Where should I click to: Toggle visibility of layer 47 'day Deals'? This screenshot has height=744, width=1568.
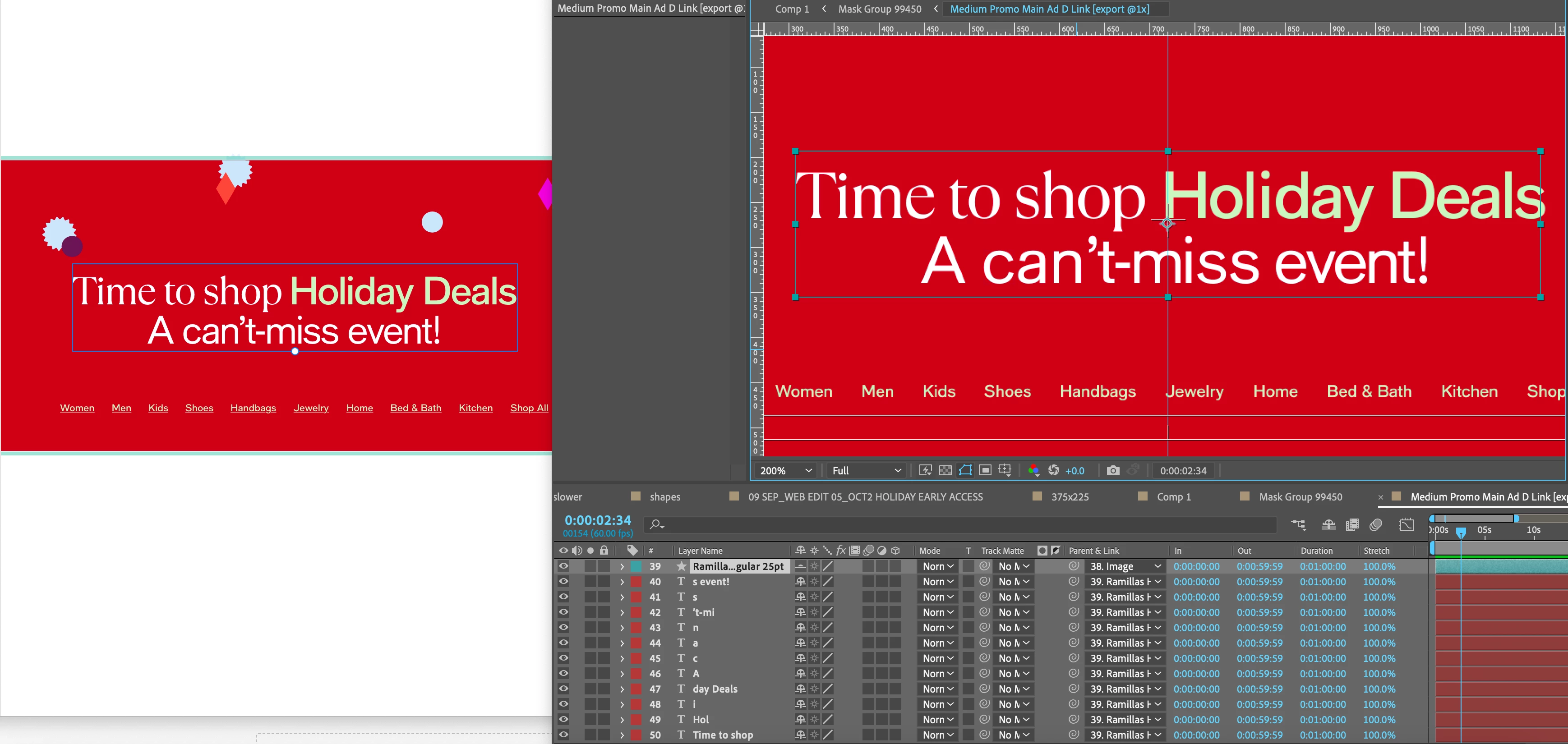tap(564, 689)
